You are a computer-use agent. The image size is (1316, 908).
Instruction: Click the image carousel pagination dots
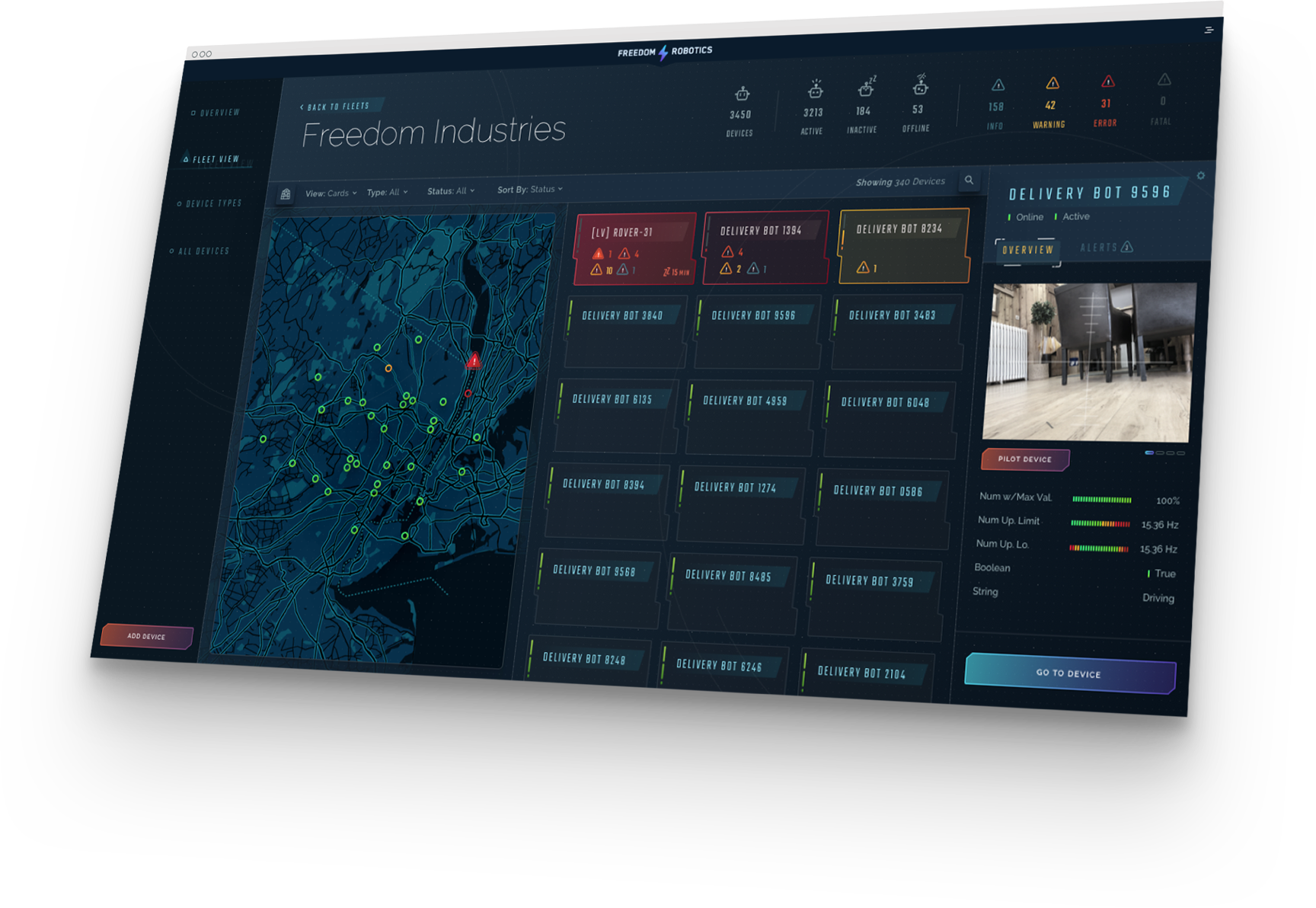1164,452
